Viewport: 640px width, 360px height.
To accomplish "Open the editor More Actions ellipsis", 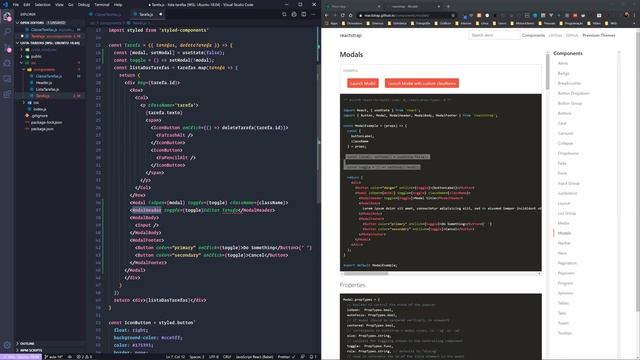I will 313,14.
